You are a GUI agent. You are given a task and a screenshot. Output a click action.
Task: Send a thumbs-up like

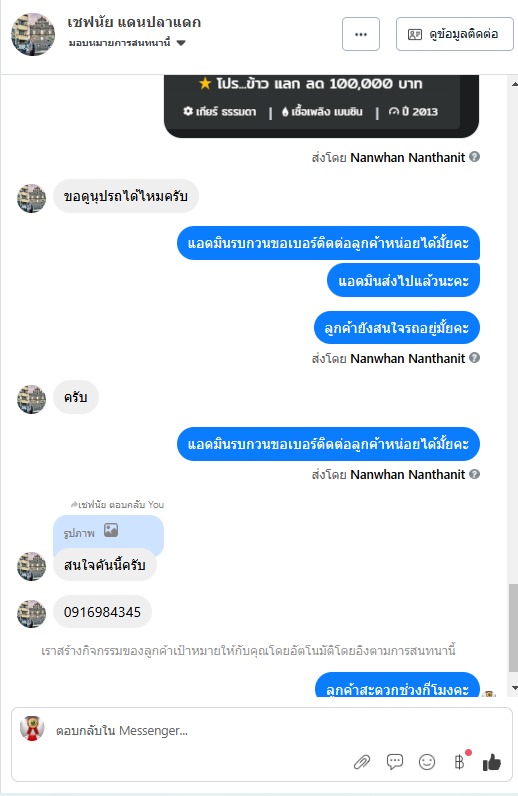point(492,761)
